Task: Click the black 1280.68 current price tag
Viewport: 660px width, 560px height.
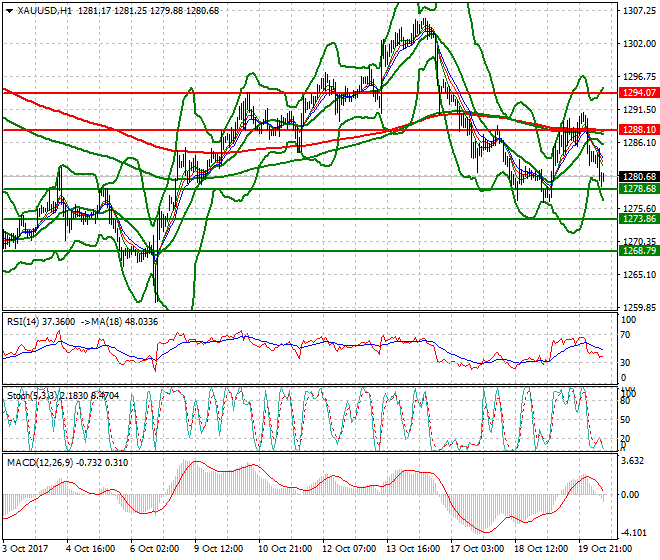Action: pos(631,177)
